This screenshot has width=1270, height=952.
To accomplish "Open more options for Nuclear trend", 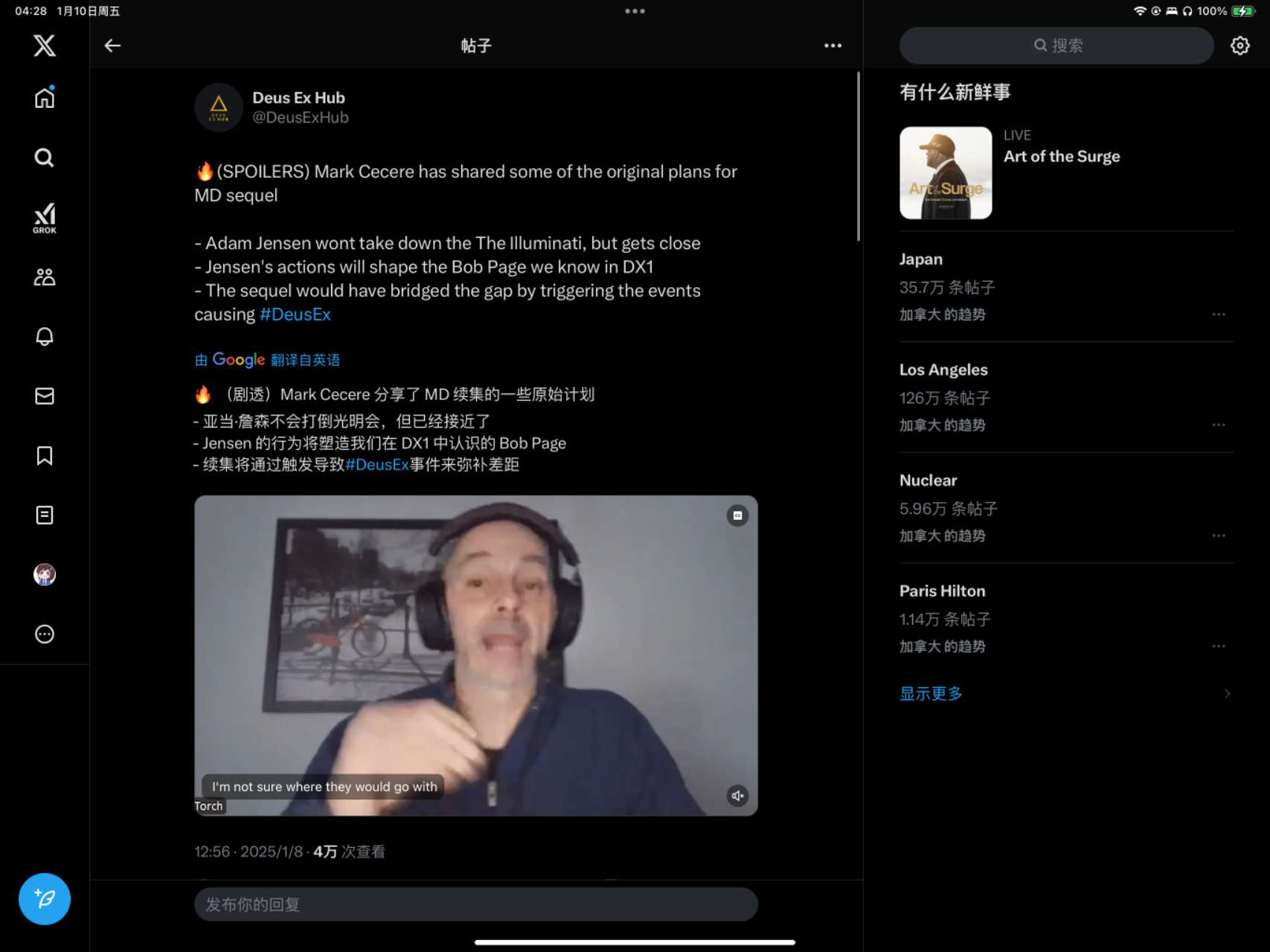I will point(1219,536).
